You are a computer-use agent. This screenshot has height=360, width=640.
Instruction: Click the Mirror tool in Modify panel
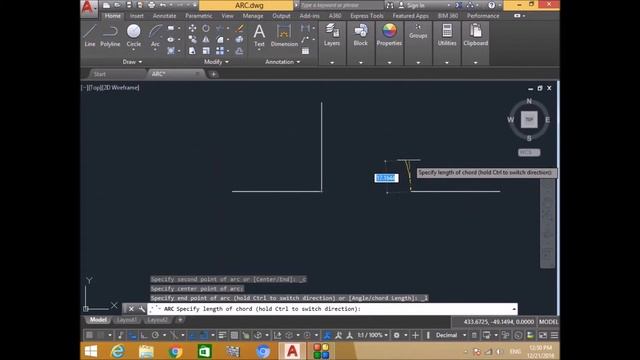coord(206,40)
